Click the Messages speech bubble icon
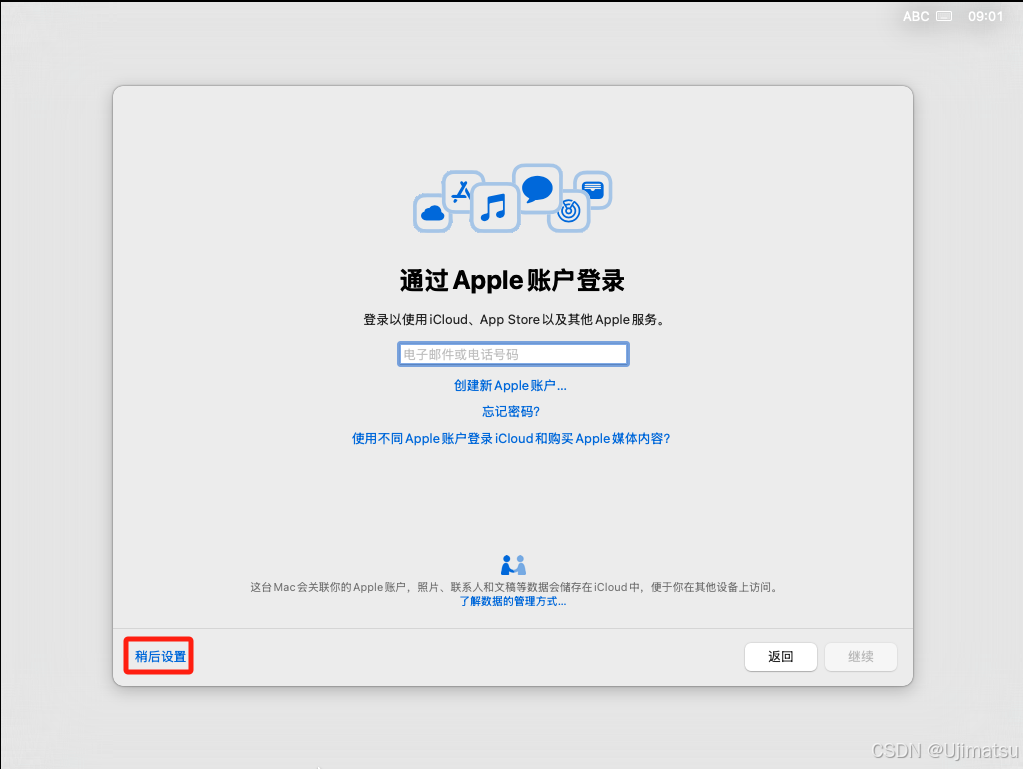The image size is (1023, 769). pyautogui.click(x=538, y=188)
